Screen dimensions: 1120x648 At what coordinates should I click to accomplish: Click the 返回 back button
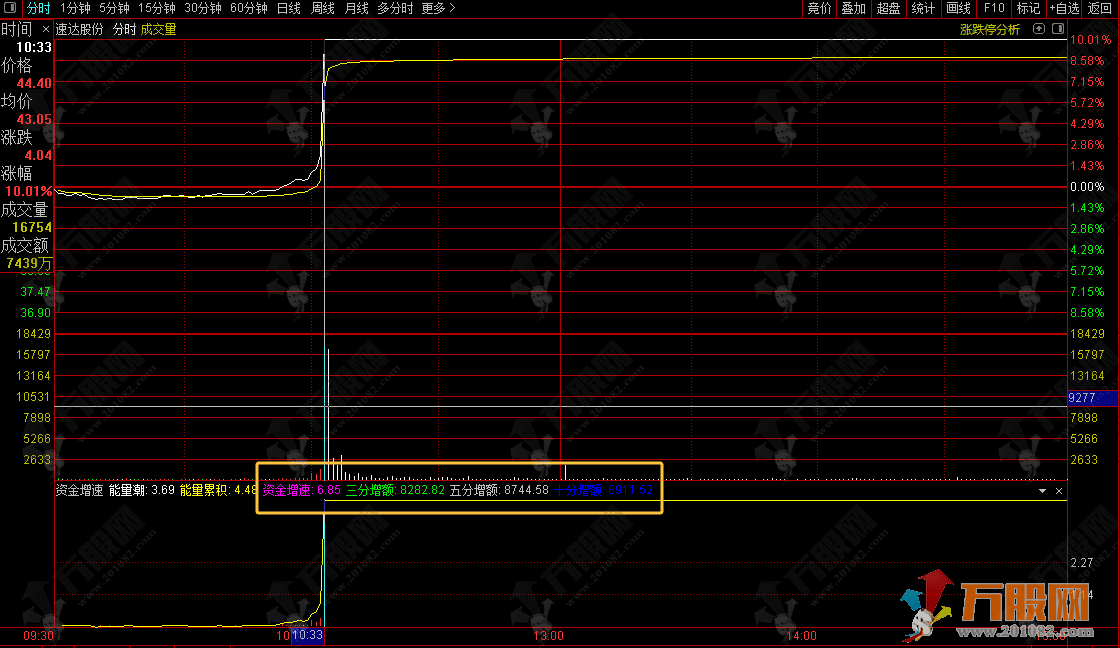pos(1099,8)
